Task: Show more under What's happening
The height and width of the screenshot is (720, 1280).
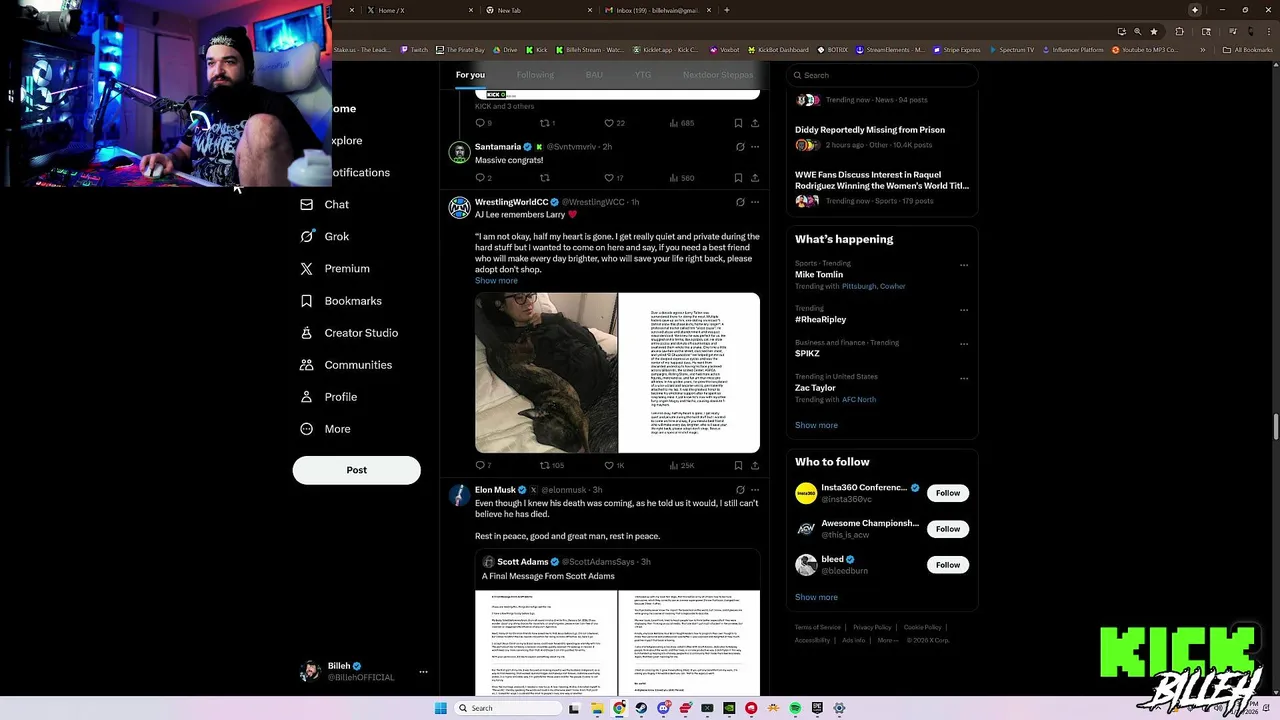Action: click(816, 425)
